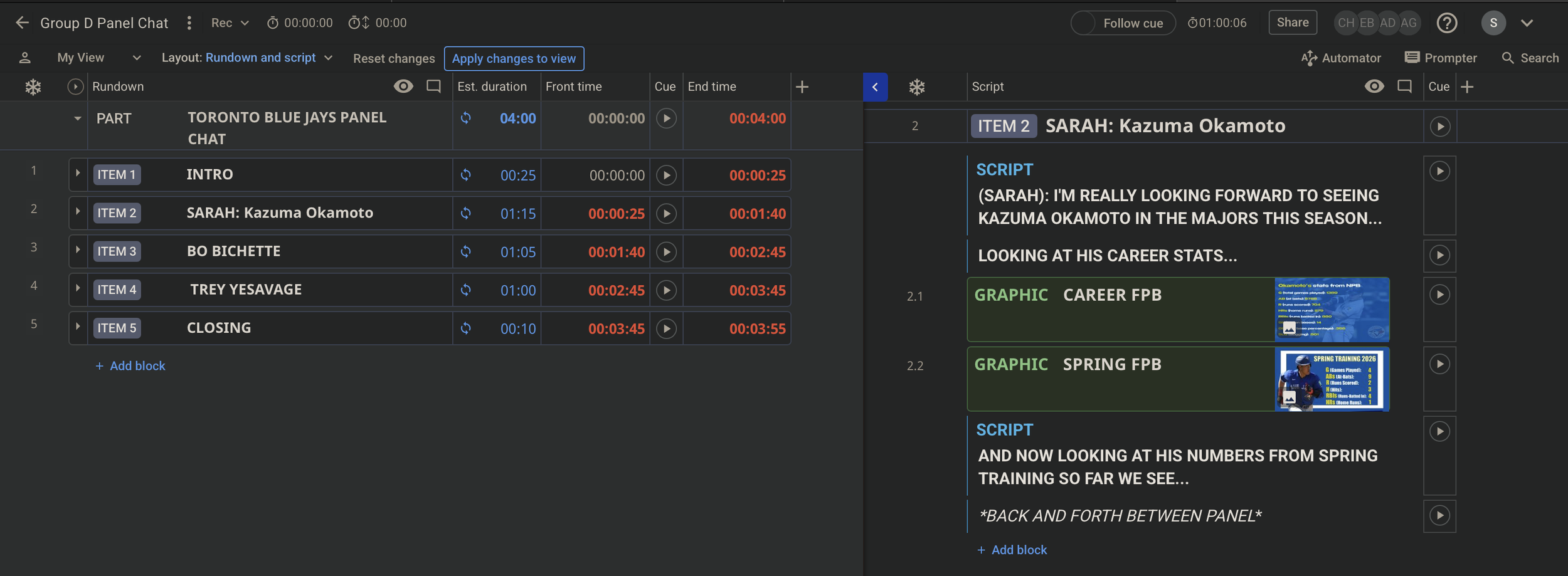Click Apply changes to view

[514, 58]
